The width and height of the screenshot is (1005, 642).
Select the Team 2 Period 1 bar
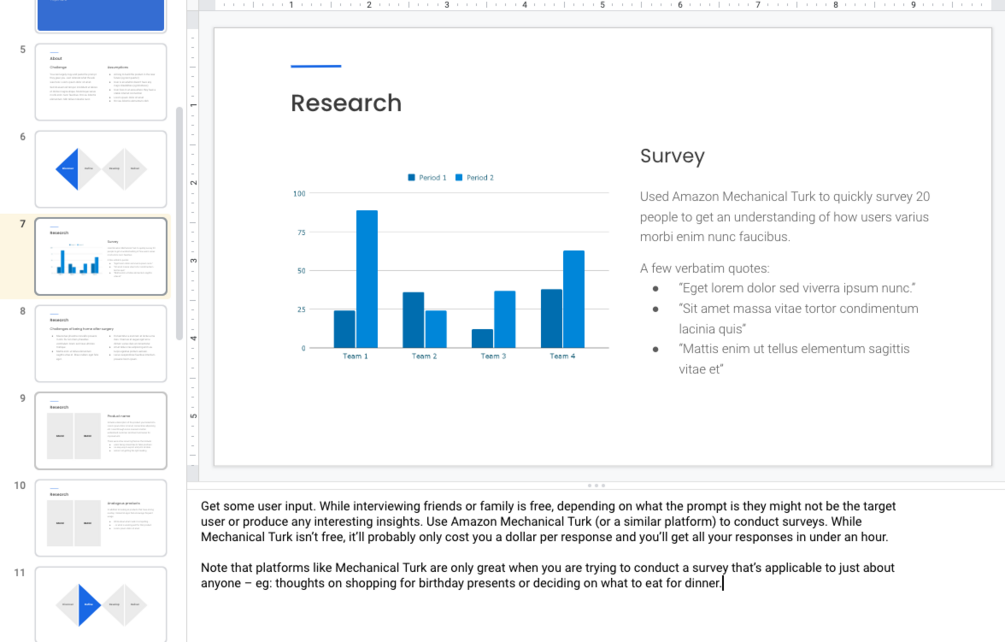point(413,320)
